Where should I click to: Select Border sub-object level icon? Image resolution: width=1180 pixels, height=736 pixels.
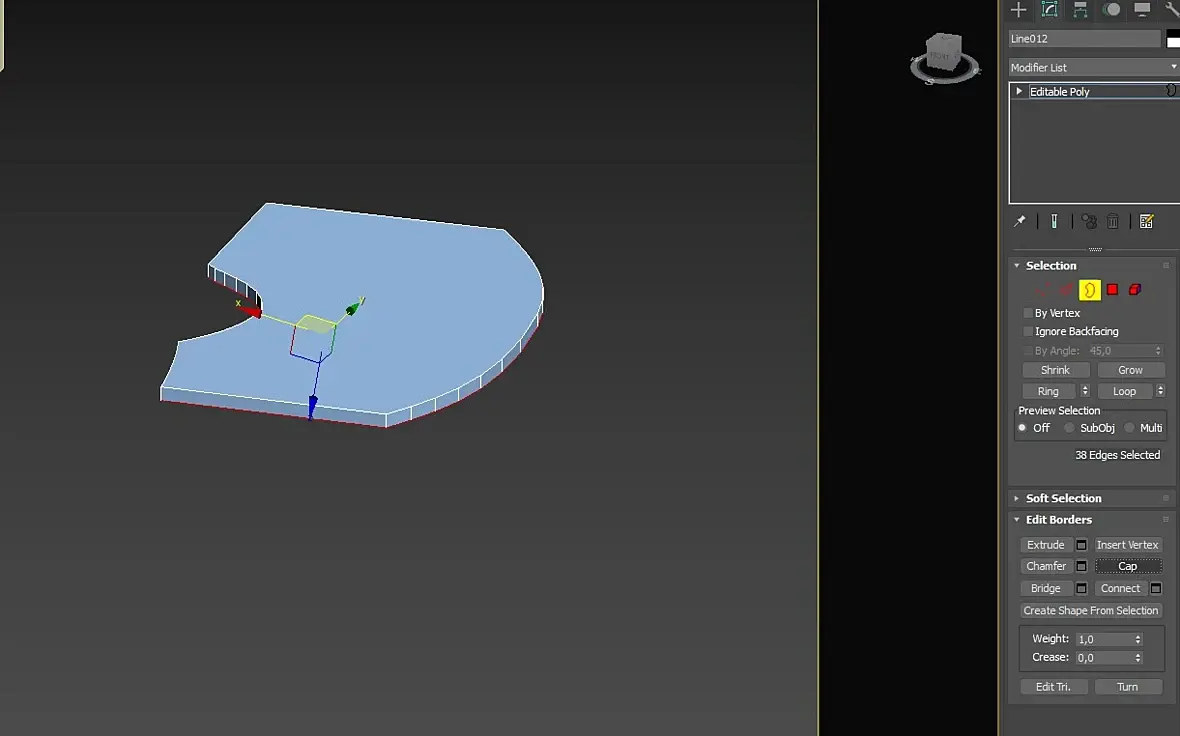(1090, 290)
